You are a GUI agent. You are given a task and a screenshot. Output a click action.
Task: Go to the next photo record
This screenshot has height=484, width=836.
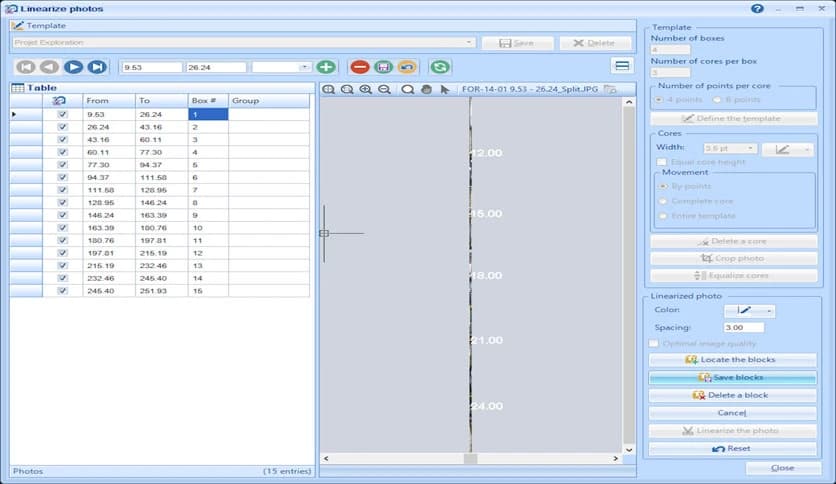pos(74,67)
